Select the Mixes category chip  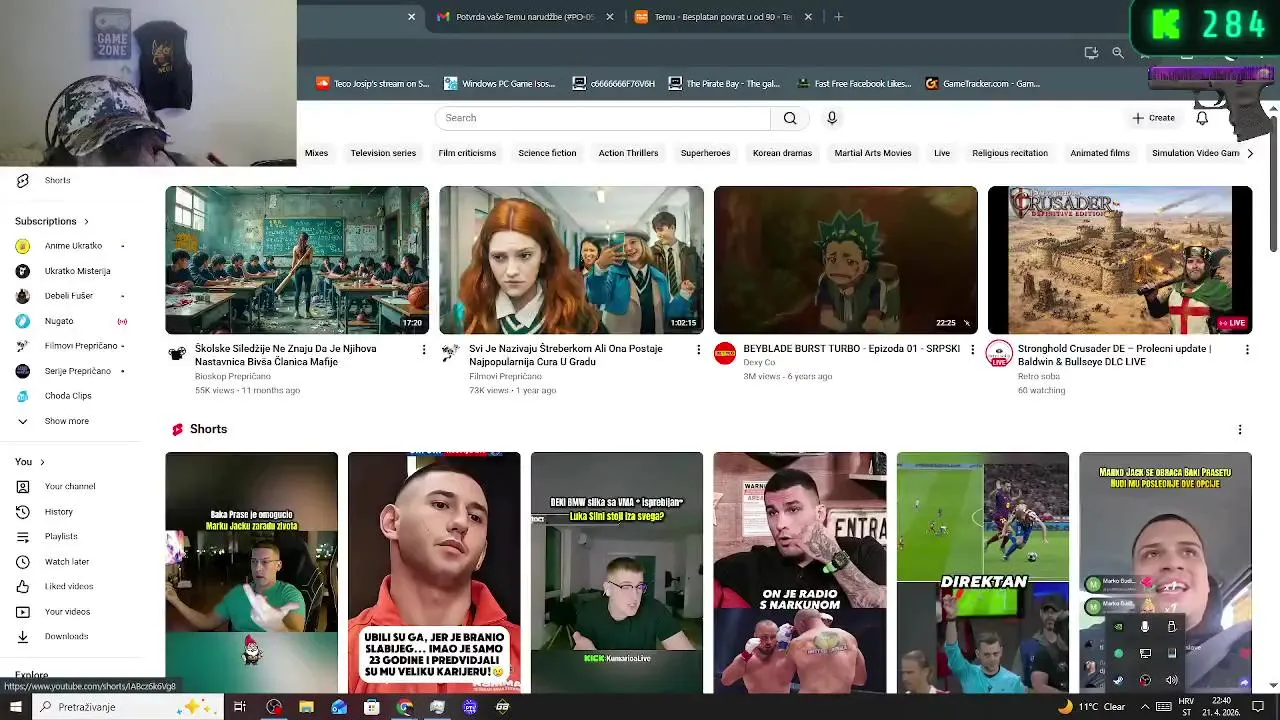pyautogui.click(x=316, y=153)
